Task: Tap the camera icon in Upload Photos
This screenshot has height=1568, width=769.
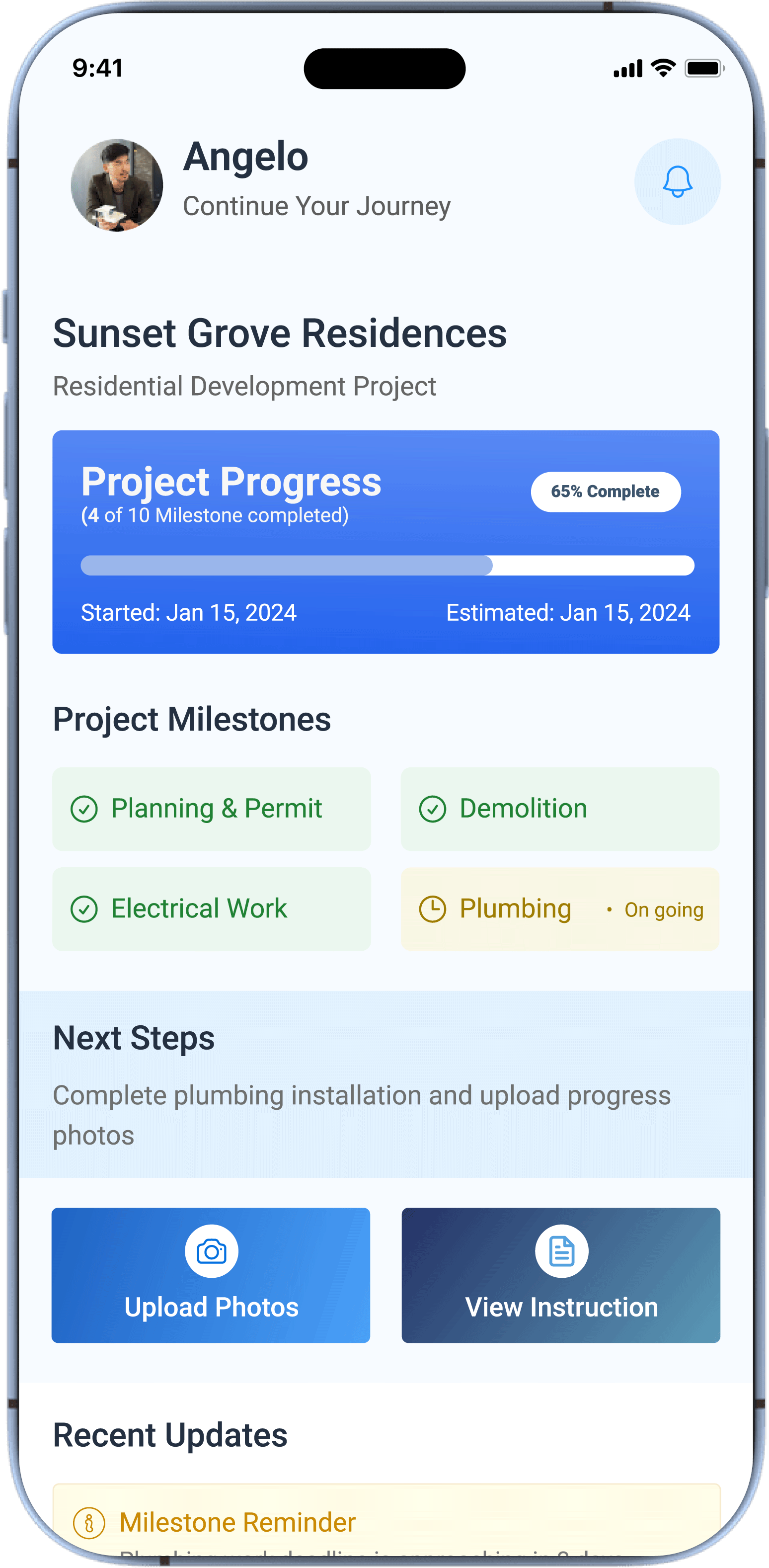Action: click(x=211, y=1251)
